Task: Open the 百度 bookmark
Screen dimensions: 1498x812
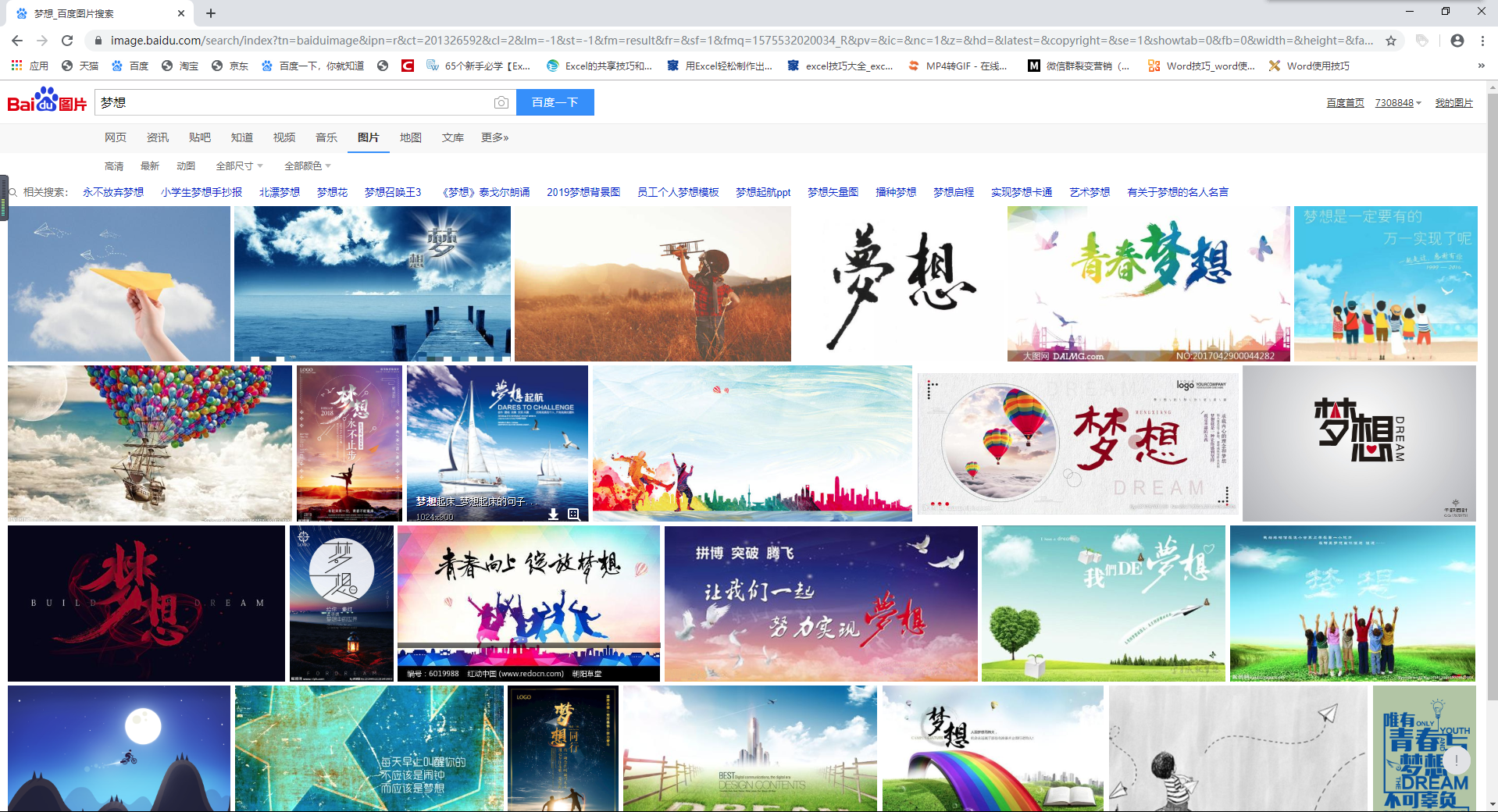Action: point(130,66)
